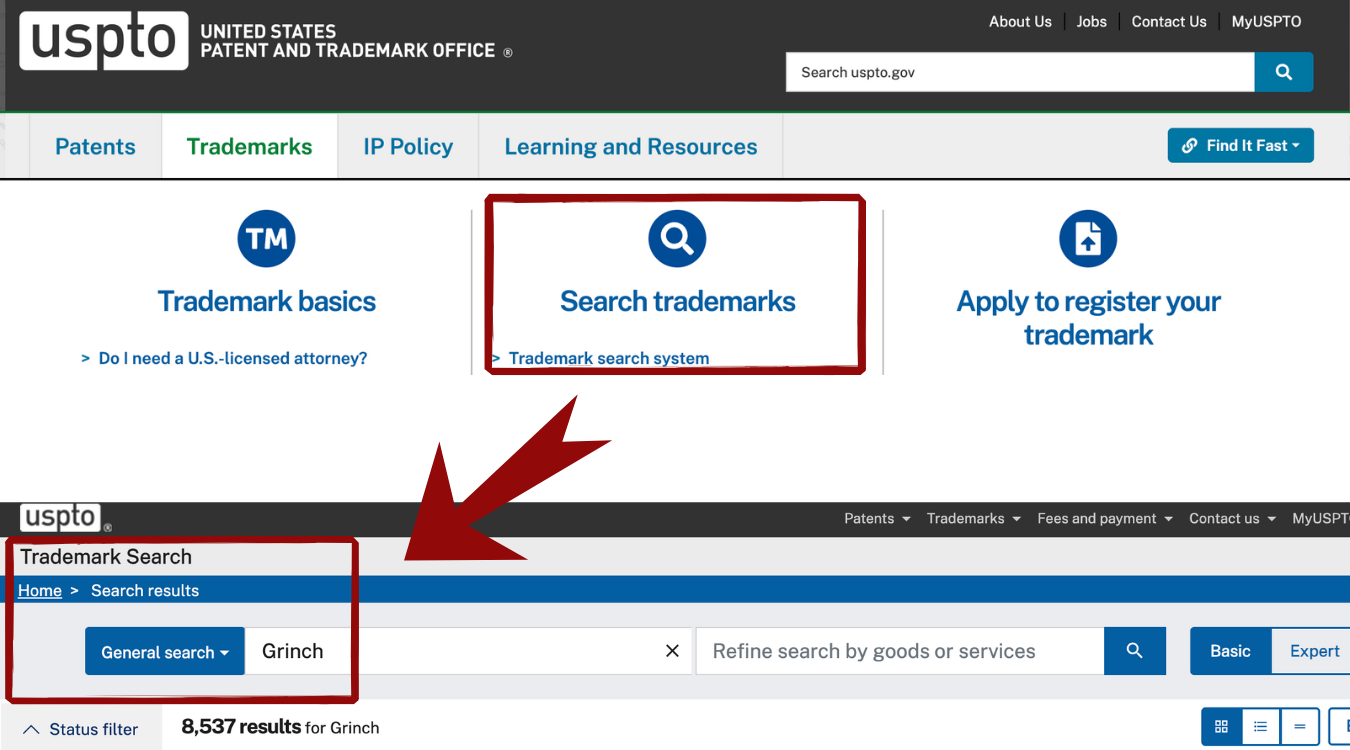Open Apply to register your trademark link
The height and width of the screenshot is (750, 1350).
pos(1088,318)
